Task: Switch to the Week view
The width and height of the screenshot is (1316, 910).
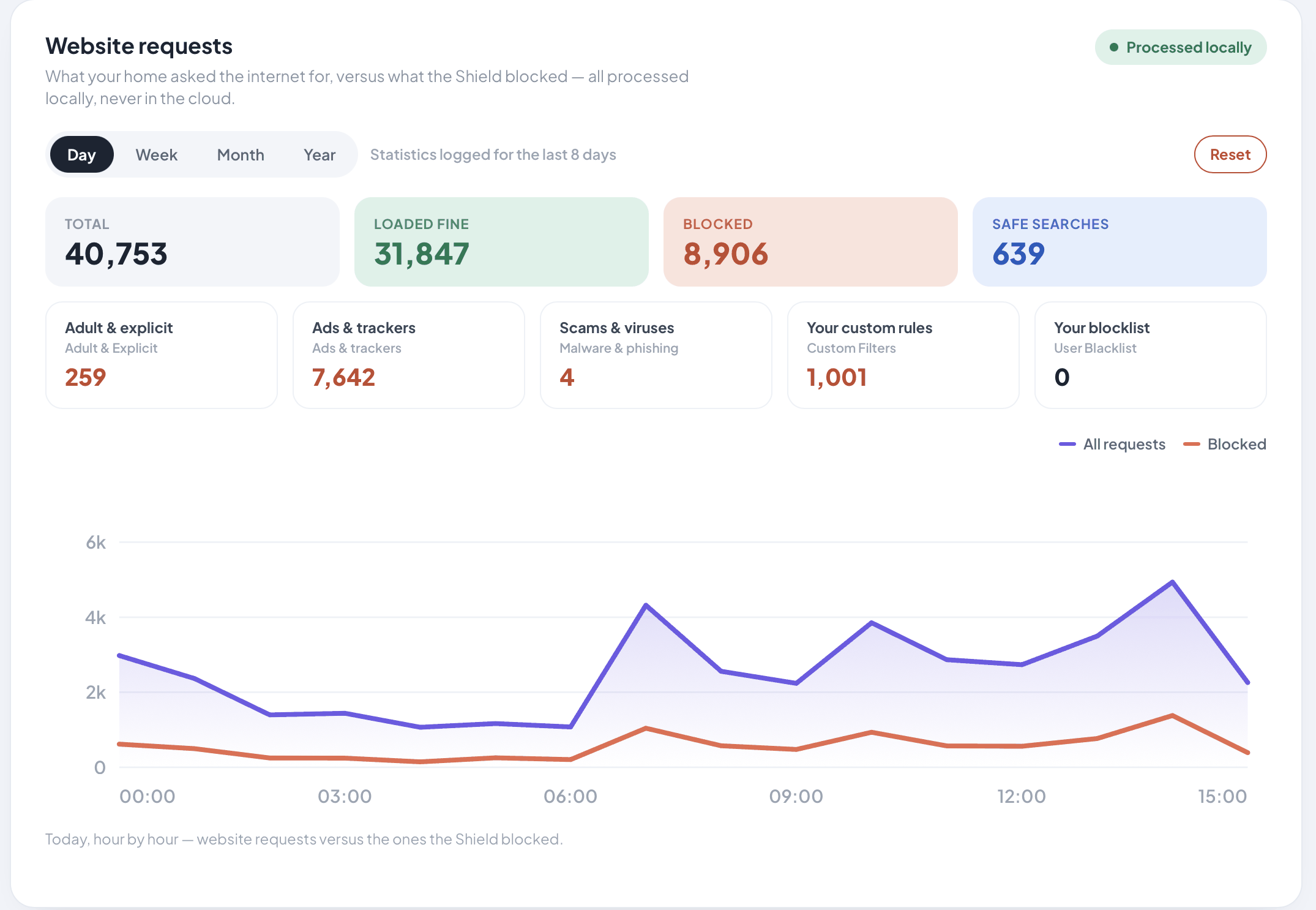Action: (x=157, y=154)
